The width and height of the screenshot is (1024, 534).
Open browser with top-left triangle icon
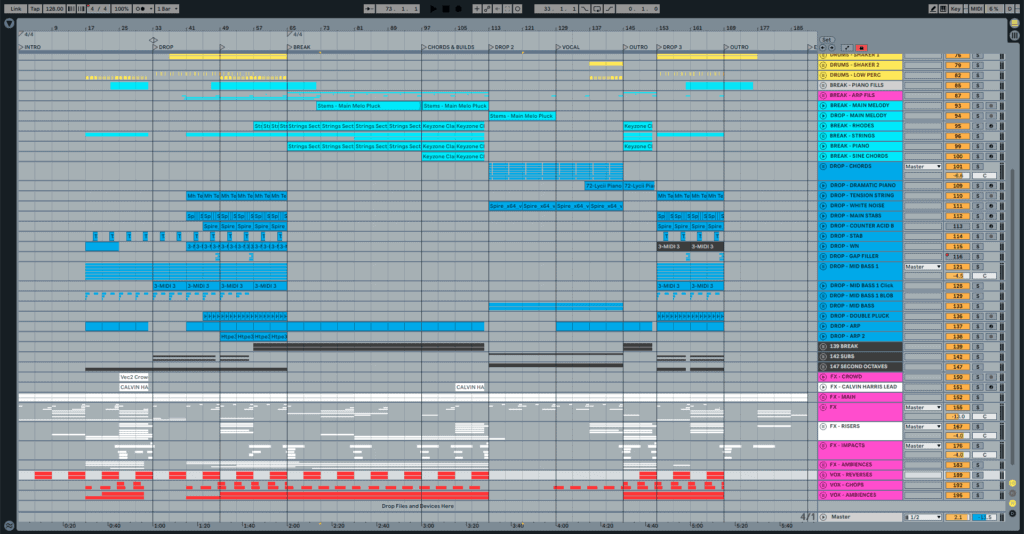[x=8, y=23]
